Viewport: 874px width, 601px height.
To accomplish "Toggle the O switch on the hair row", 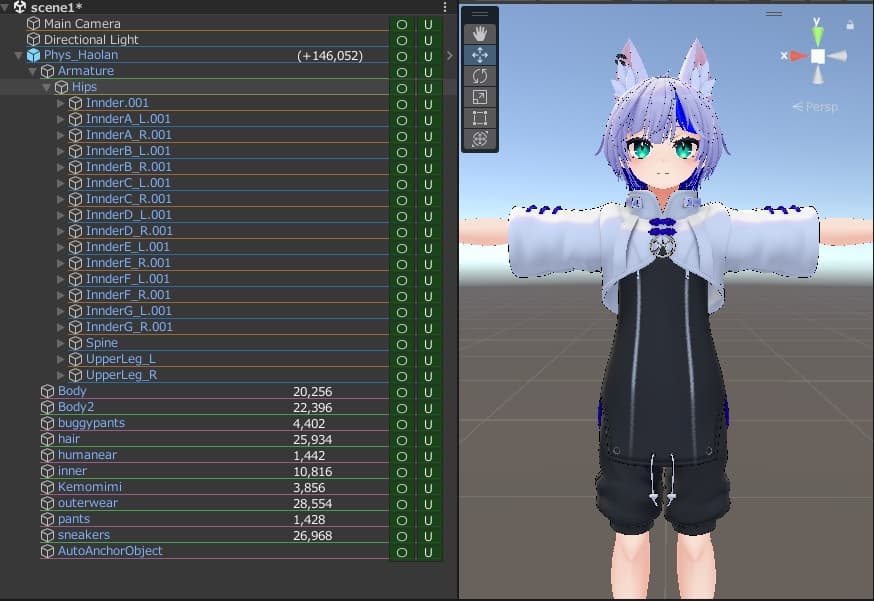I will click(400, 439).
